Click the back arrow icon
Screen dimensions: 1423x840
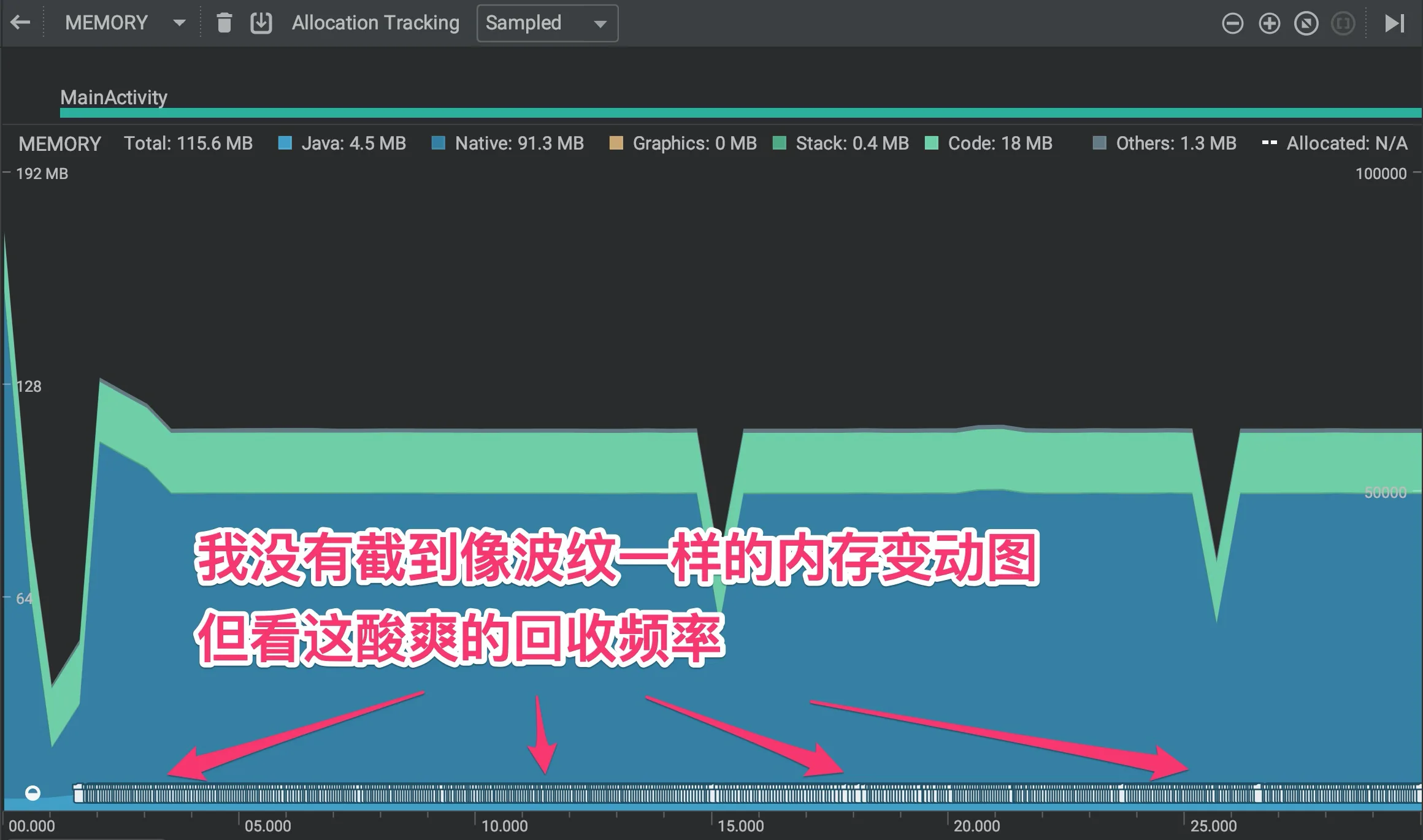coord(20,23)
